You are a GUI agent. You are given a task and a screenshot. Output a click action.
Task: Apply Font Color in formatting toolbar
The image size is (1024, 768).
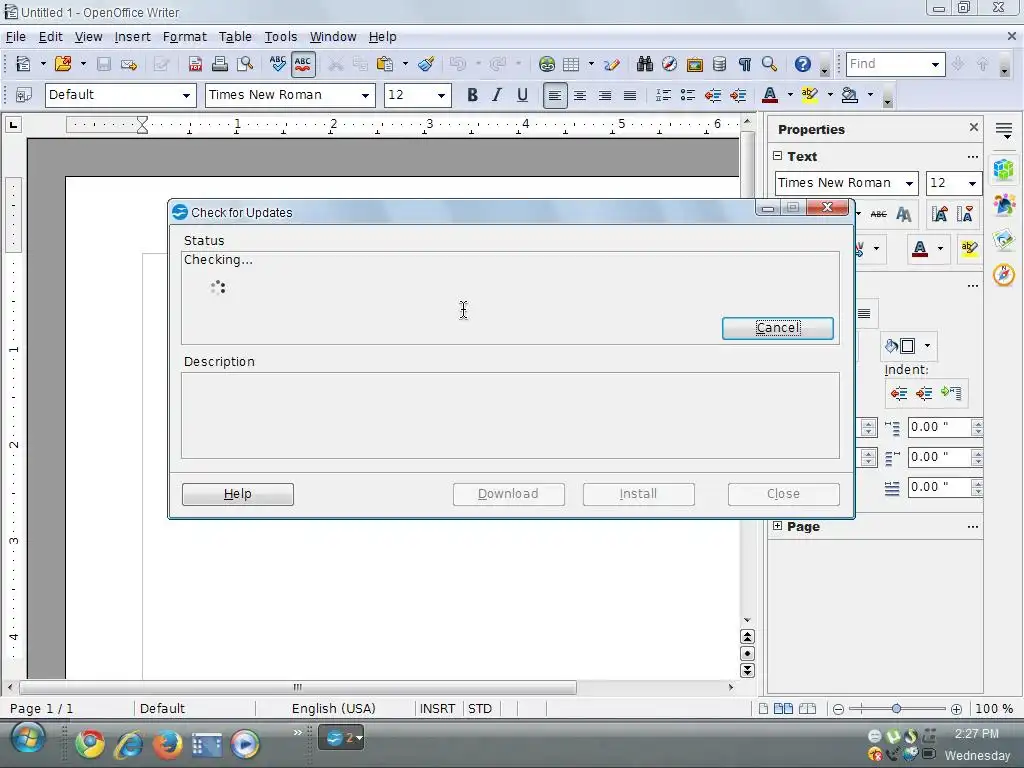pos(770,95)
